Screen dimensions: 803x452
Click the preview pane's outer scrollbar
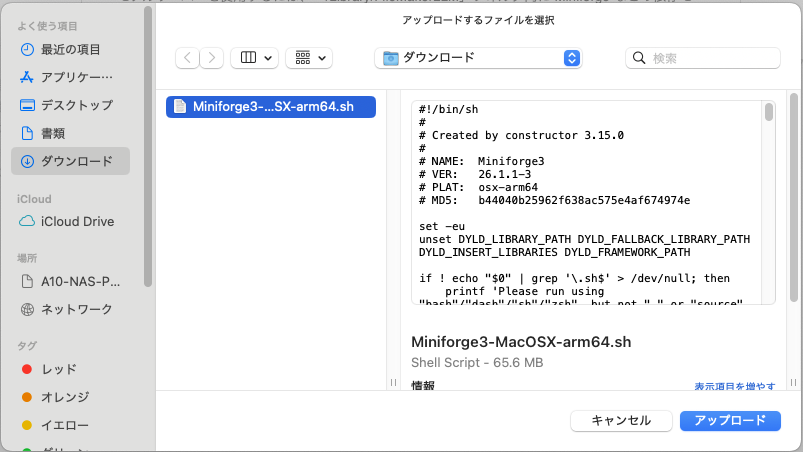794,197
